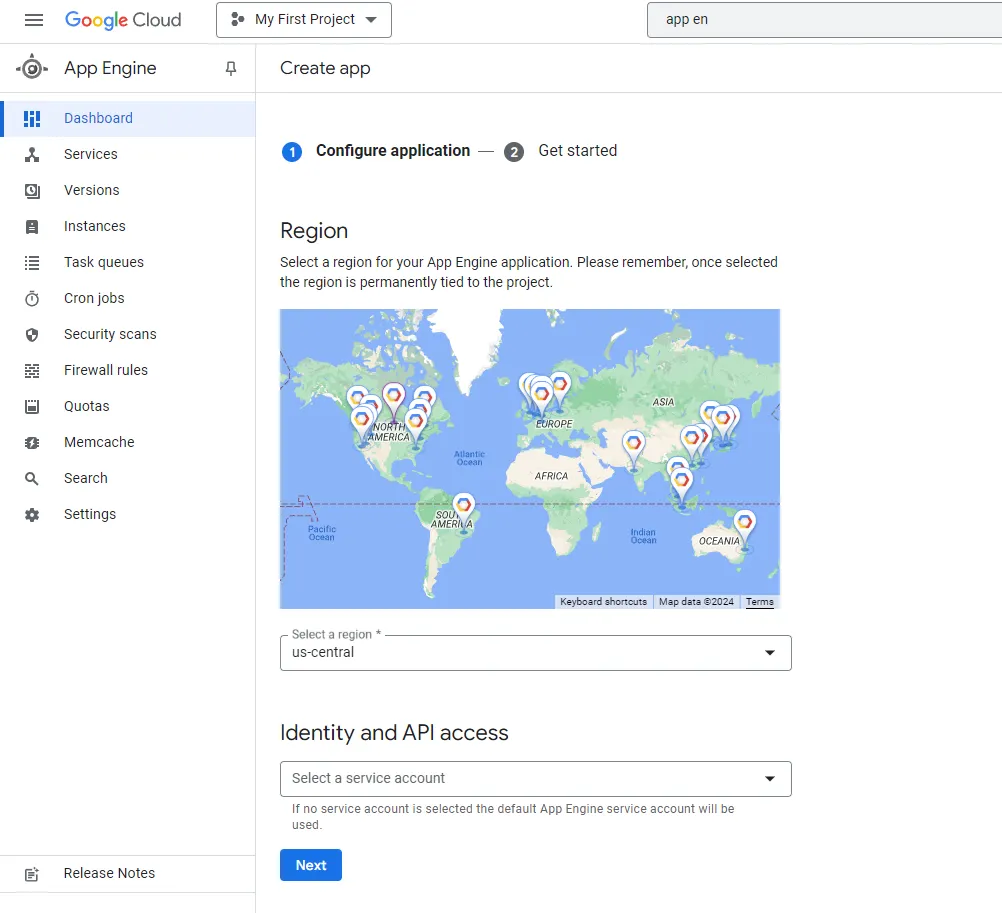
Task: Click Keyboard shortcuts on the map
Action: coord(603,602)
